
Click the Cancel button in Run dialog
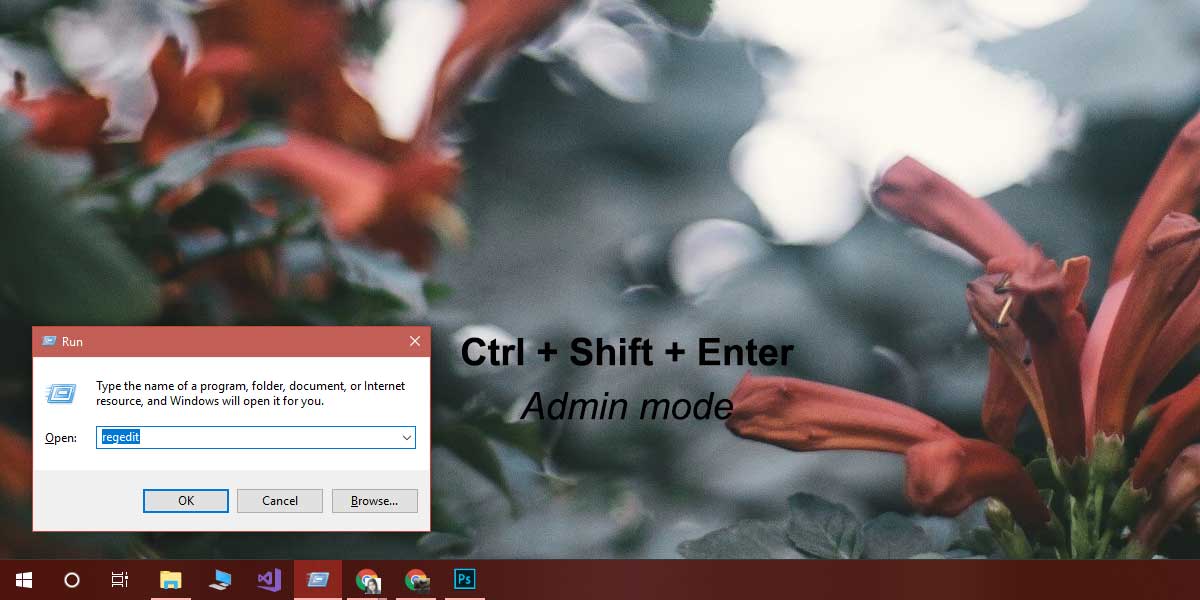[280, 501]
